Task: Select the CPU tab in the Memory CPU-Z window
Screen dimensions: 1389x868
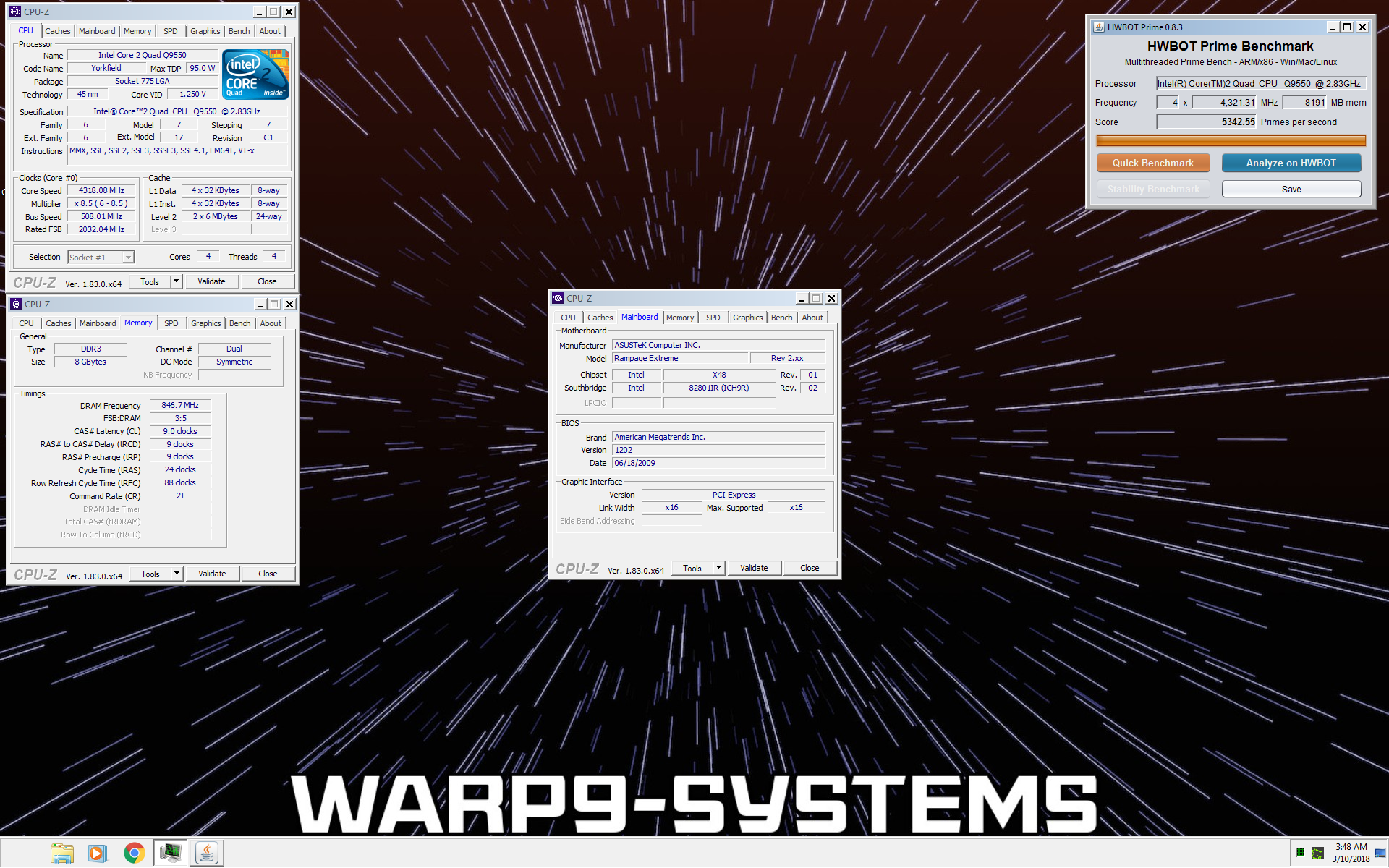Action: 26,323
